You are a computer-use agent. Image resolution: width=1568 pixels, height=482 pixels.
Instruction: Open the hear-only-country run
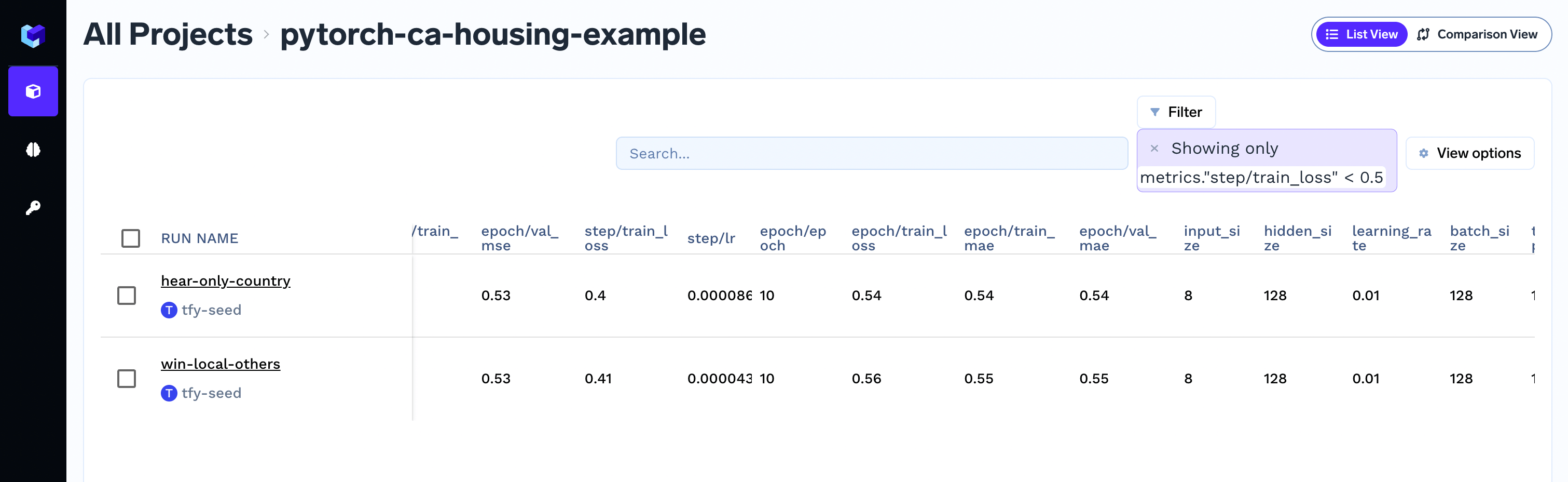(x=225, y=281)
